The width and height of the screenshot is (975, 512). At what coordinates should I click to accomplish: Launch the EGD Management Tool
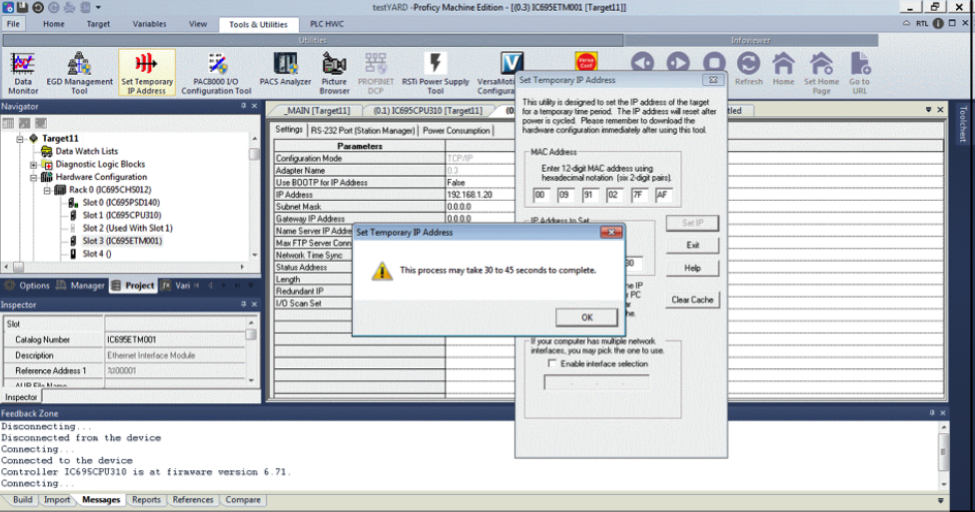(80, 73)
